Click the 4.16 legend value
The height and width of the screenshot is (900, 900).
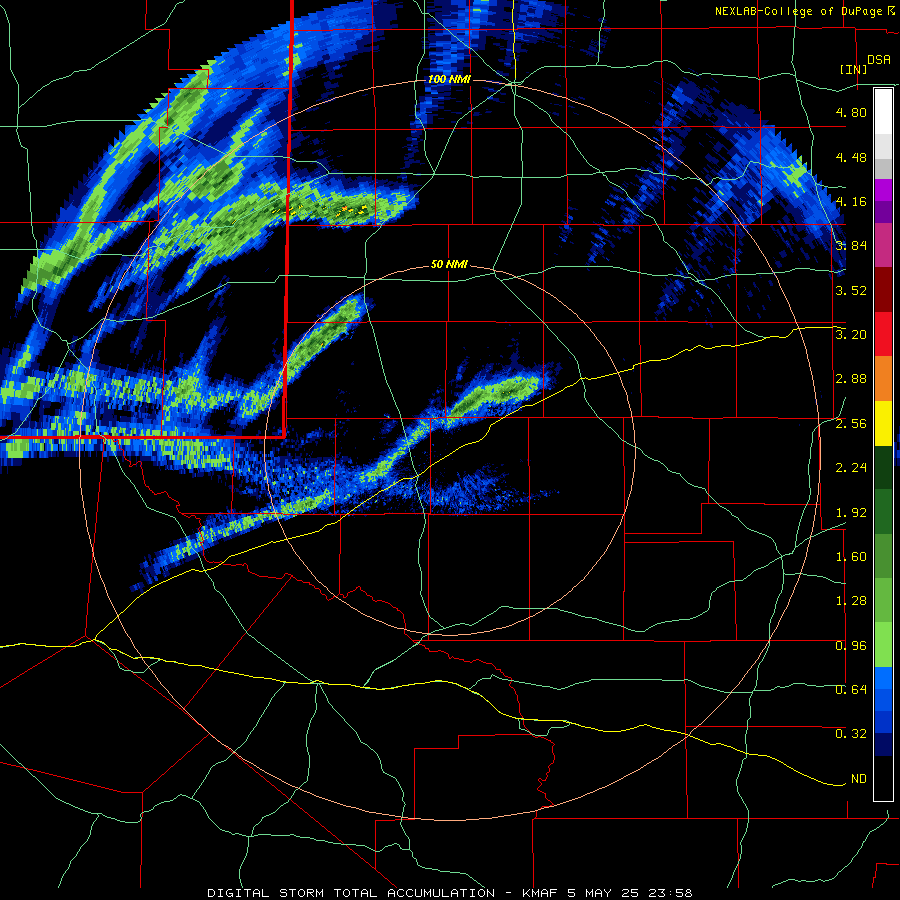(851, 201)
